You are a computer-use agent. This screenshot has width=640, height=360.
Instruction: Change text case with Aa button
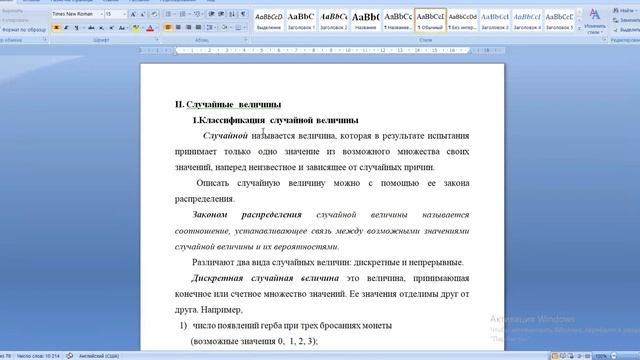122,28
